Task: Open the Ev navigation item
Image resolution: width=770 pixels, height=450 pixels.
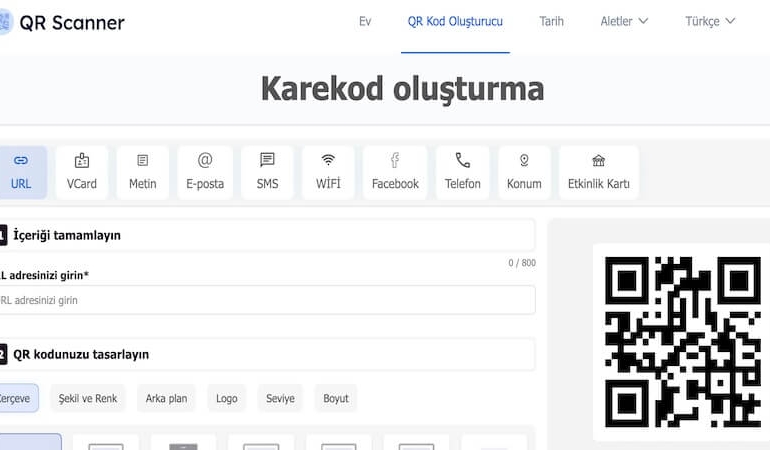Action: pos(365,22)
